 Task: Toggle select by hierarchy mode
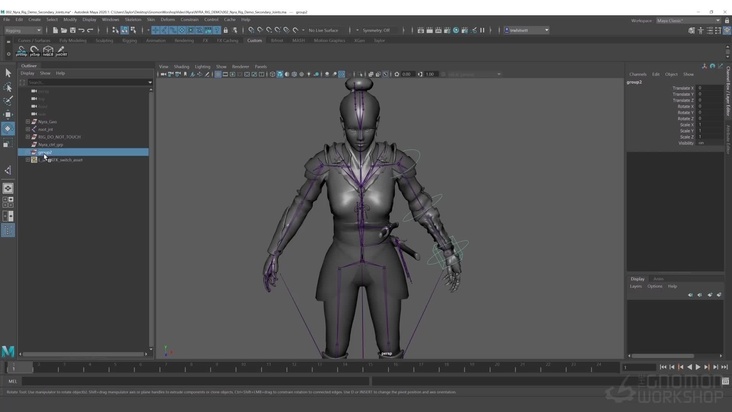tap(116, 30)
